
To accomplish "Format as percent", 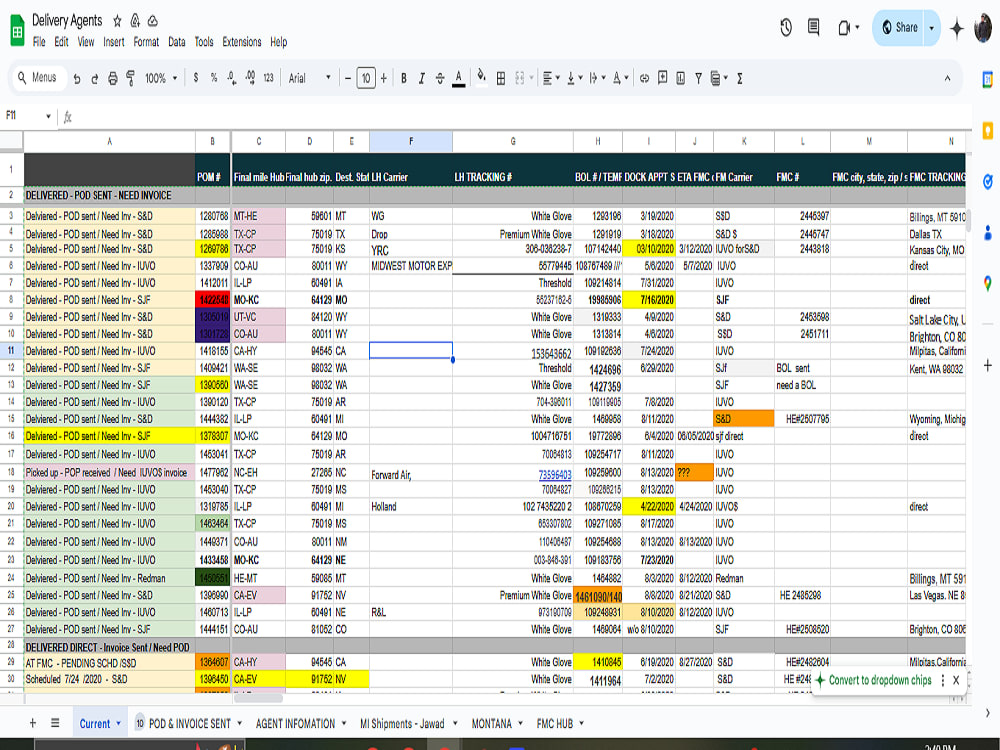I will point(214,78).
